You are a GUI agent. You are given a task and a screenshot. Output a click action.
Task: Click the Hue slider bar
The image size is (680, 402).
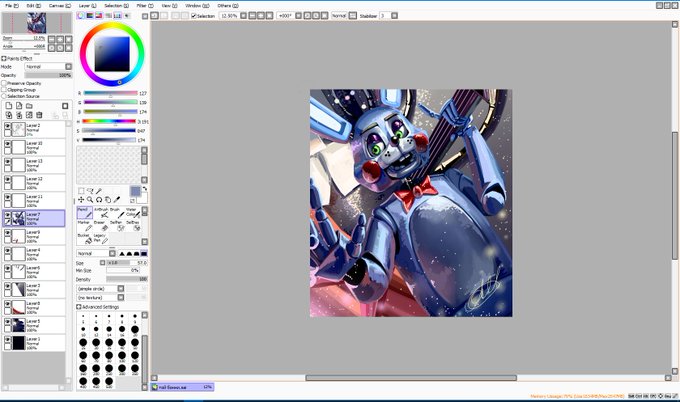pyautogui.click(x=109, y=121)
